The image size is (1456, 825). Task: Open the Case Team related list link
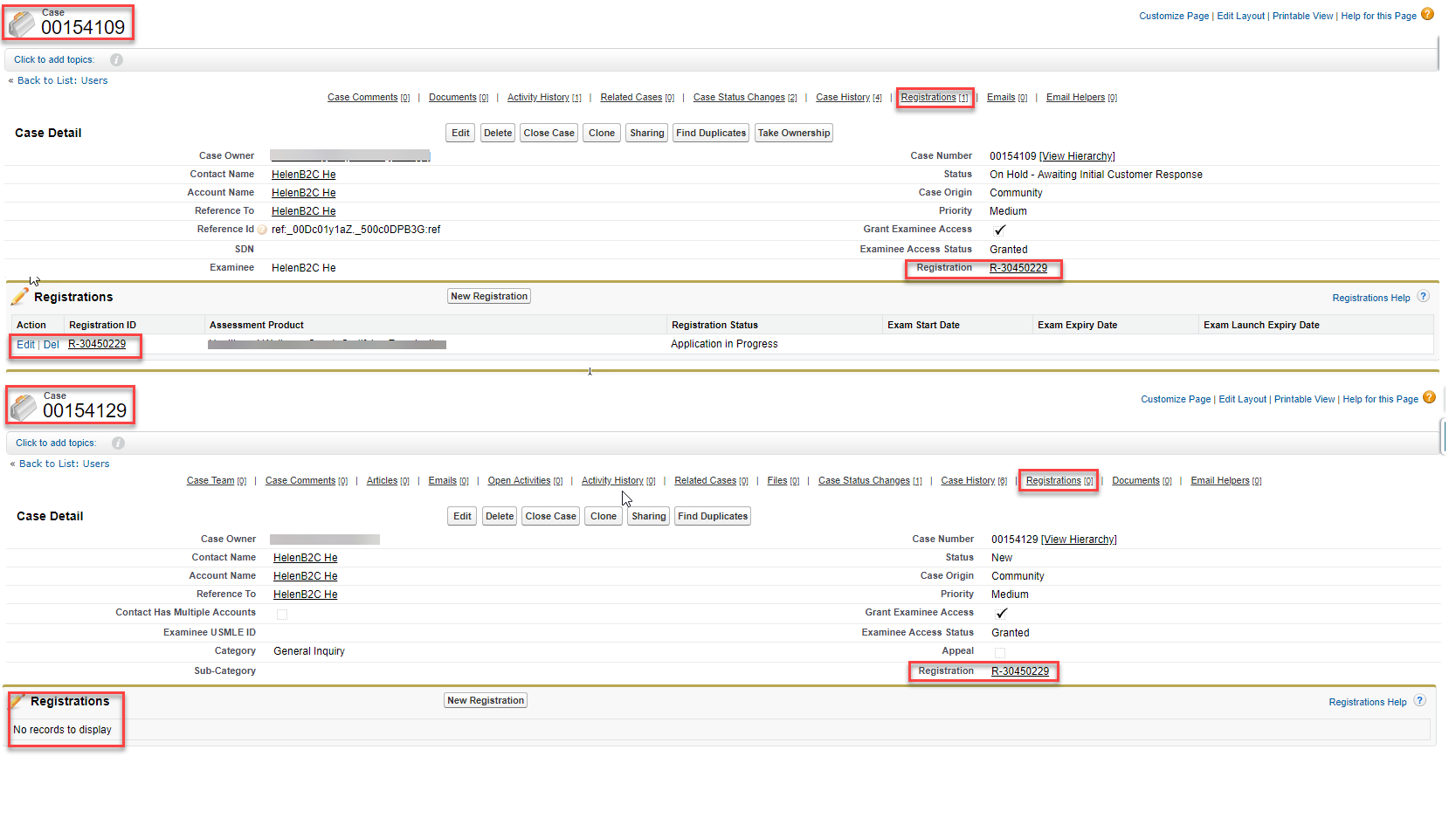(x=210, y=481)
